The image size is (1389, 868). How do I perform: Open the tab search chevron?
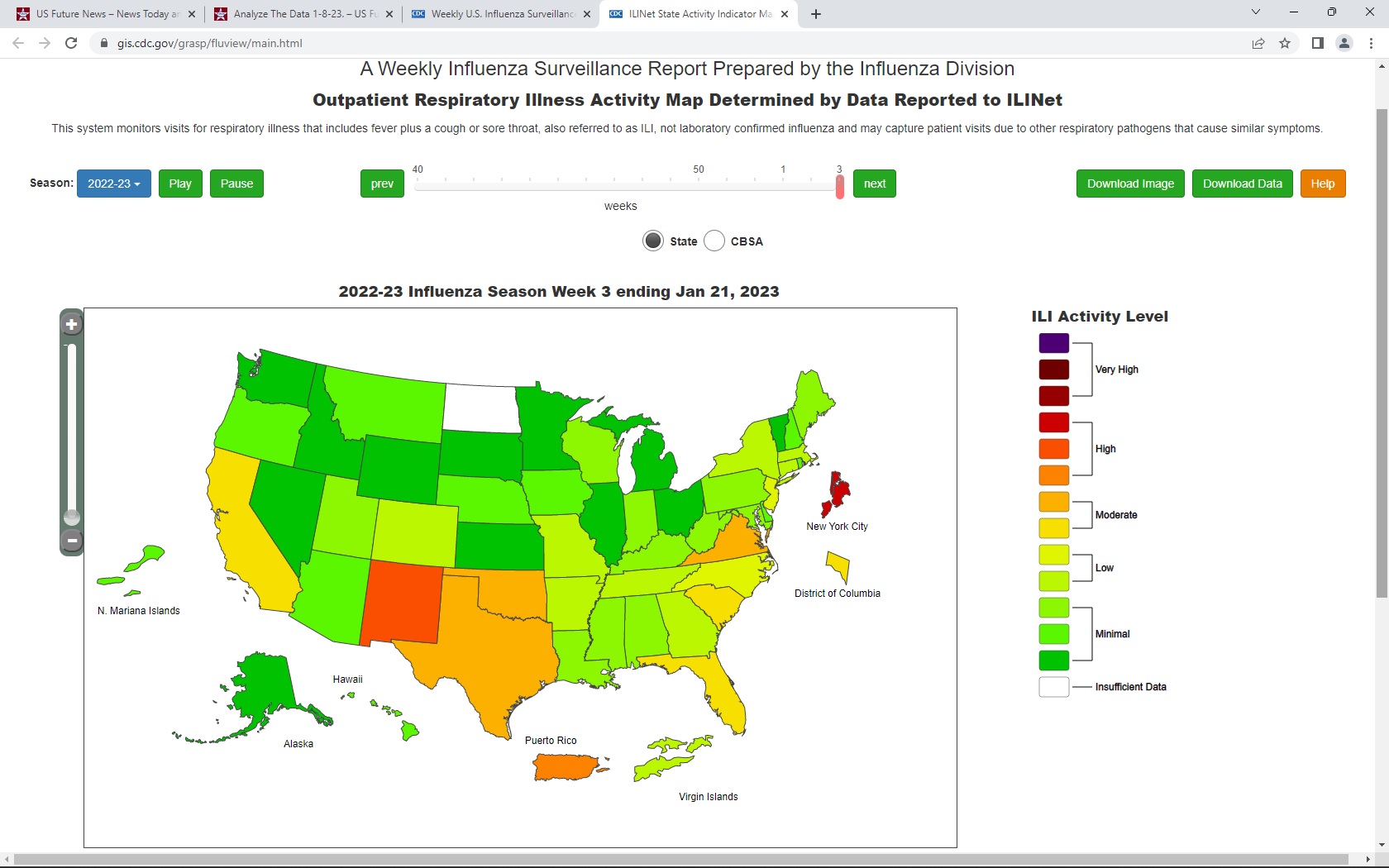pos(1255,12)
